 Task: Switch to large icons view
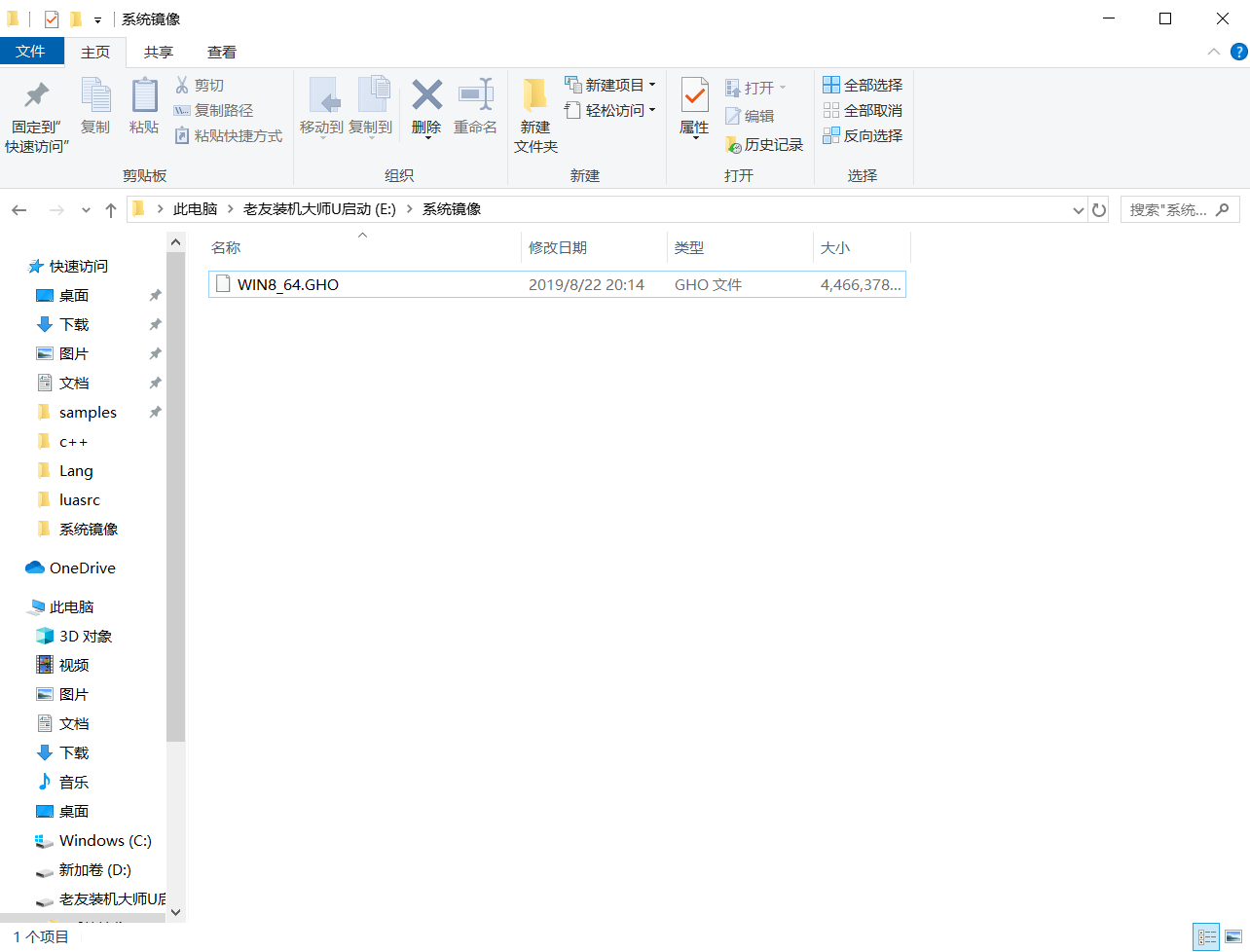coord(1233,937)
